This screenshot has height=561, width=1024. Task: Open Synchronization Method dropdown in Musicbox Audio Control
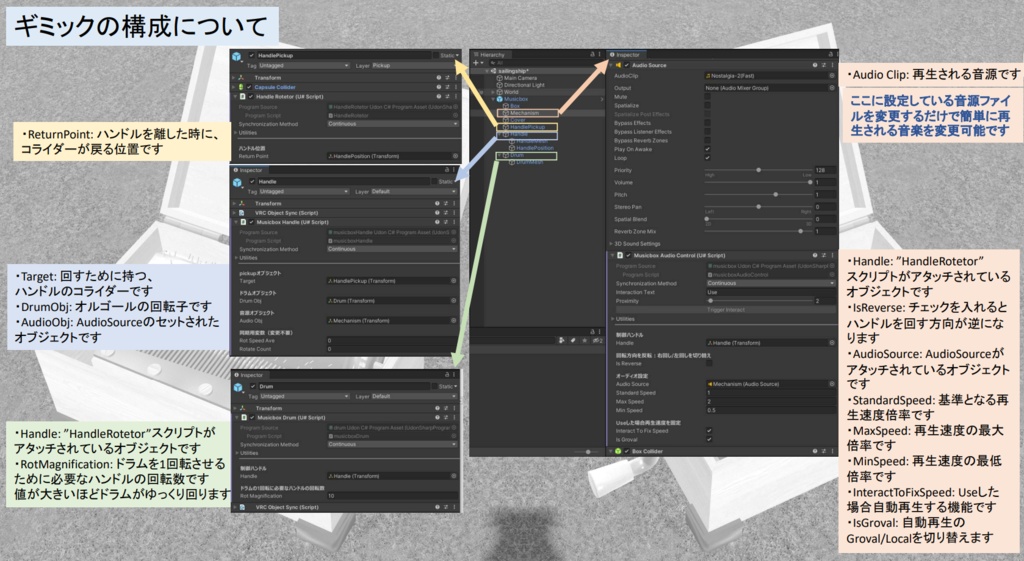770,283
